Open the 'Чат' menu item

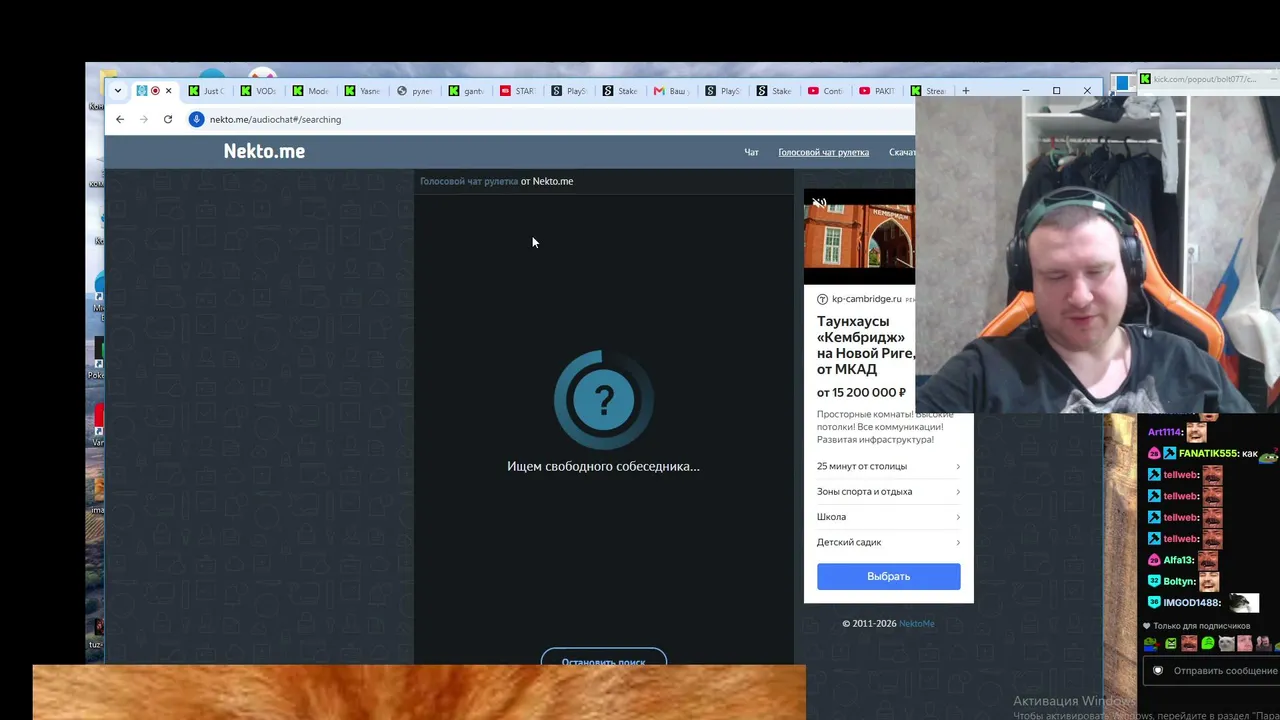(x=751, y=152)
